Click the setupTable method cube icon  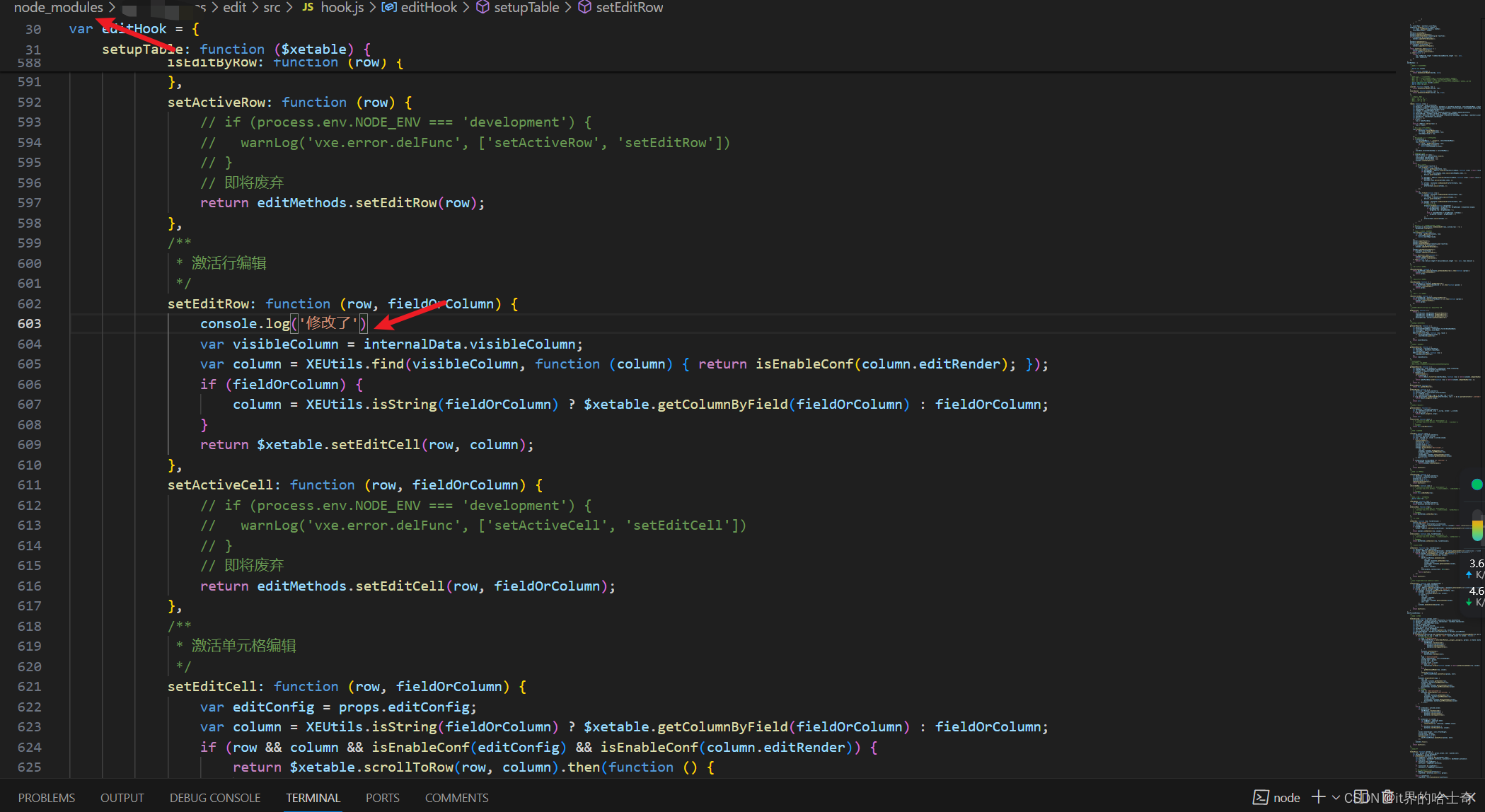point(483,7)
